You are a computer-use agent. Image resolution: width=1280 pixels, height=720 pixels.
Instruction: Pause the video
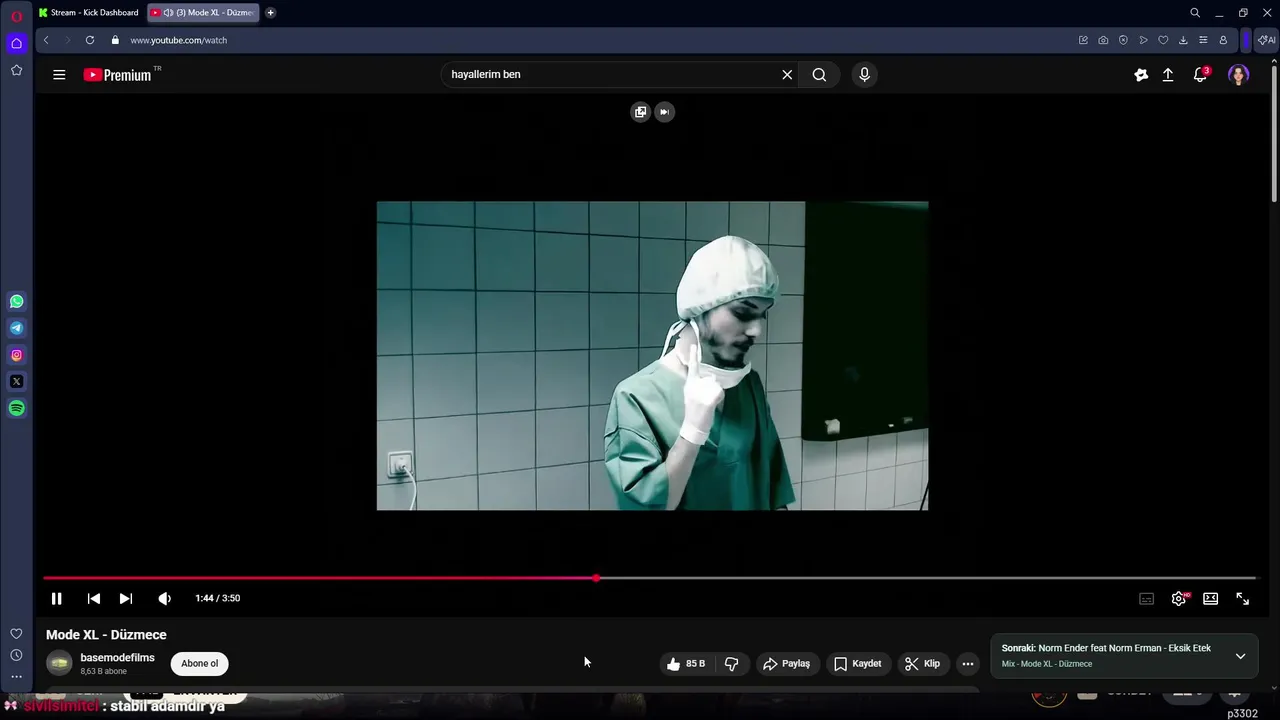pyautogui.click(x=57, y=598)
